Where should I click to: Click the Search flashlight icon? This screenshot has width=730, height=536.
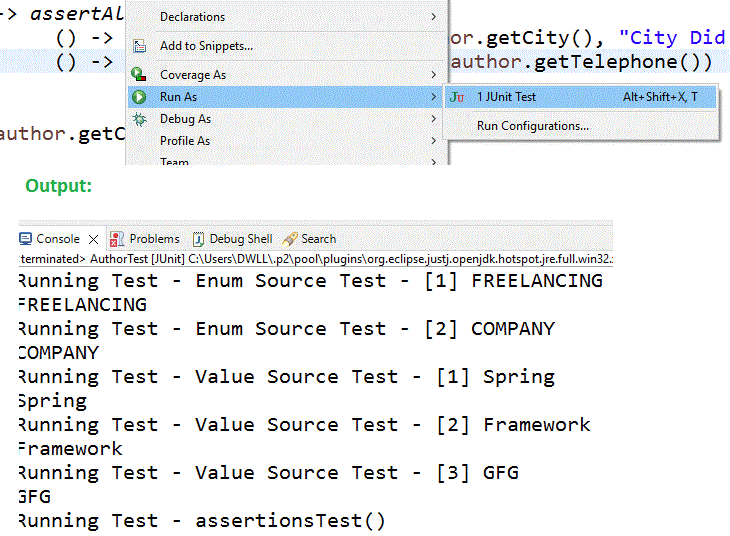pyautogui.click(x=290, y=239)
